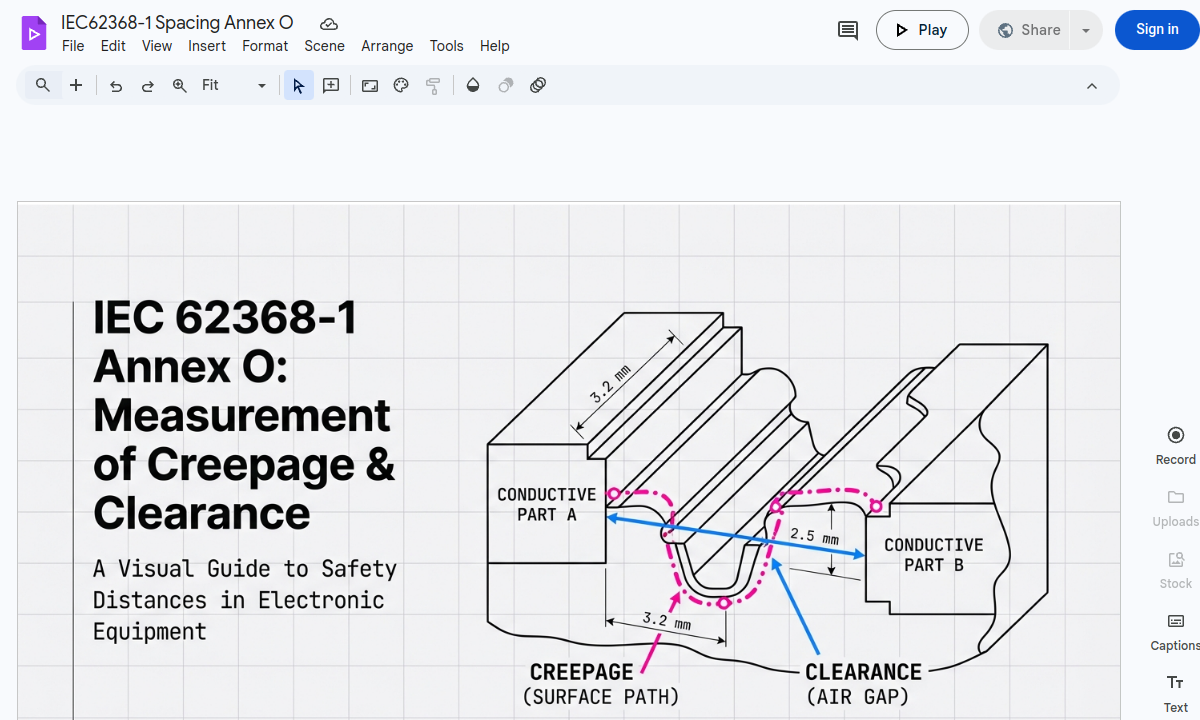This screenshot has width=1200, height=720.
Task: Zoom in with the magnifier icon
Action: pos(179,85)
